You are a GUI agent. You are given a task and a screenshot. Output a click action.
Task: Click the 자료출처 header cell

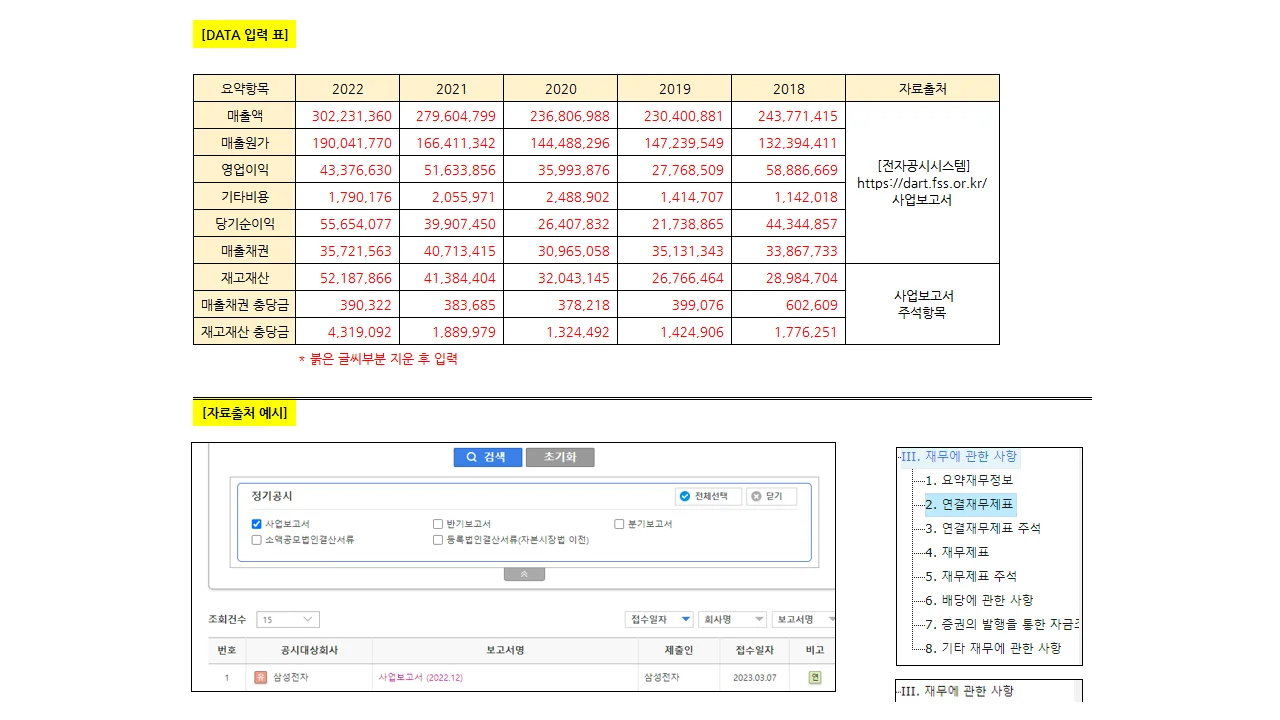click(x=923, y=88)
